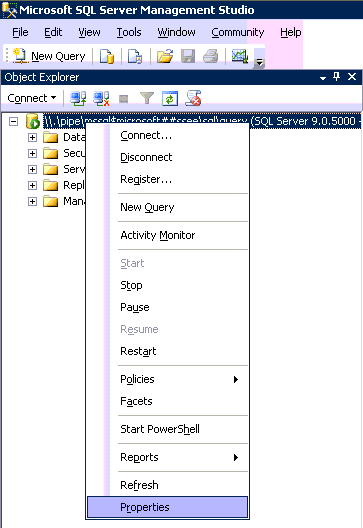Click the Management Studio title bar icon
The image size is (363, 528).
pyautogui.click(x=9, y=10)
